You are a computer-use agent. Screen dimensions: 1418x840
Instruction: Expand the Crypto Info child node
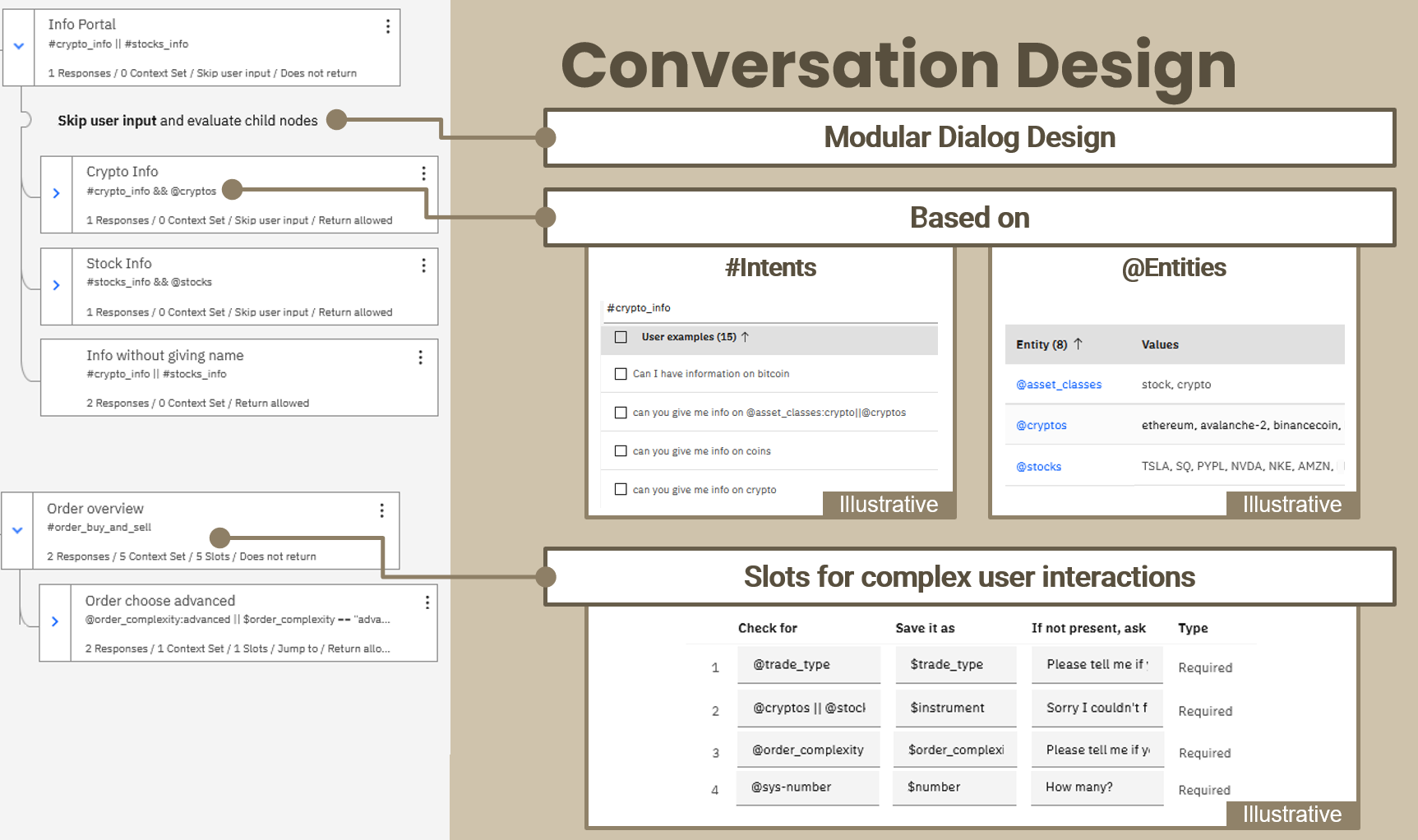(56, 193)
